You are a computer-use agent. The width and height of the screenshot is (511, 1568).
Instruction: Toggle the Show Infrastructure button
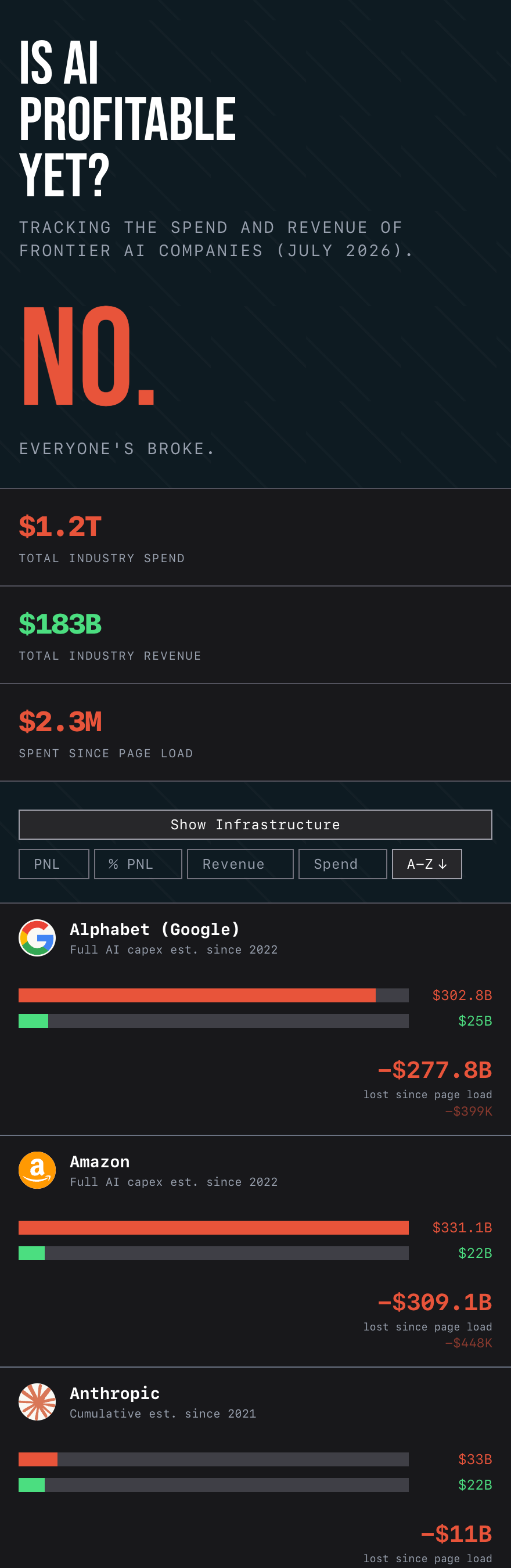255,824
